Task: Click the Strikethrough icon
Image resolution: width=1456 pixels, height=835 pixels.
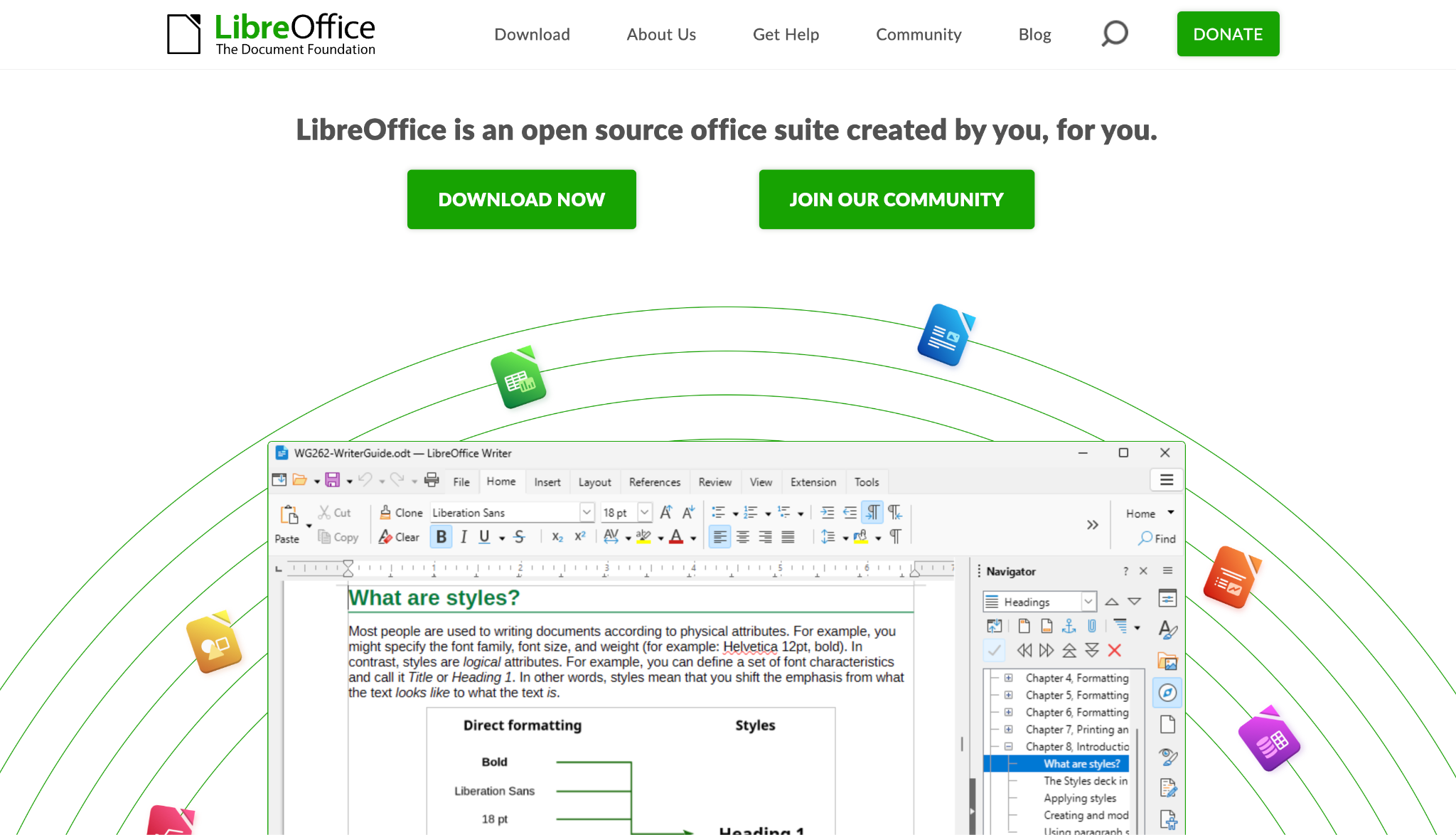Action: click(x=520, y=537)
